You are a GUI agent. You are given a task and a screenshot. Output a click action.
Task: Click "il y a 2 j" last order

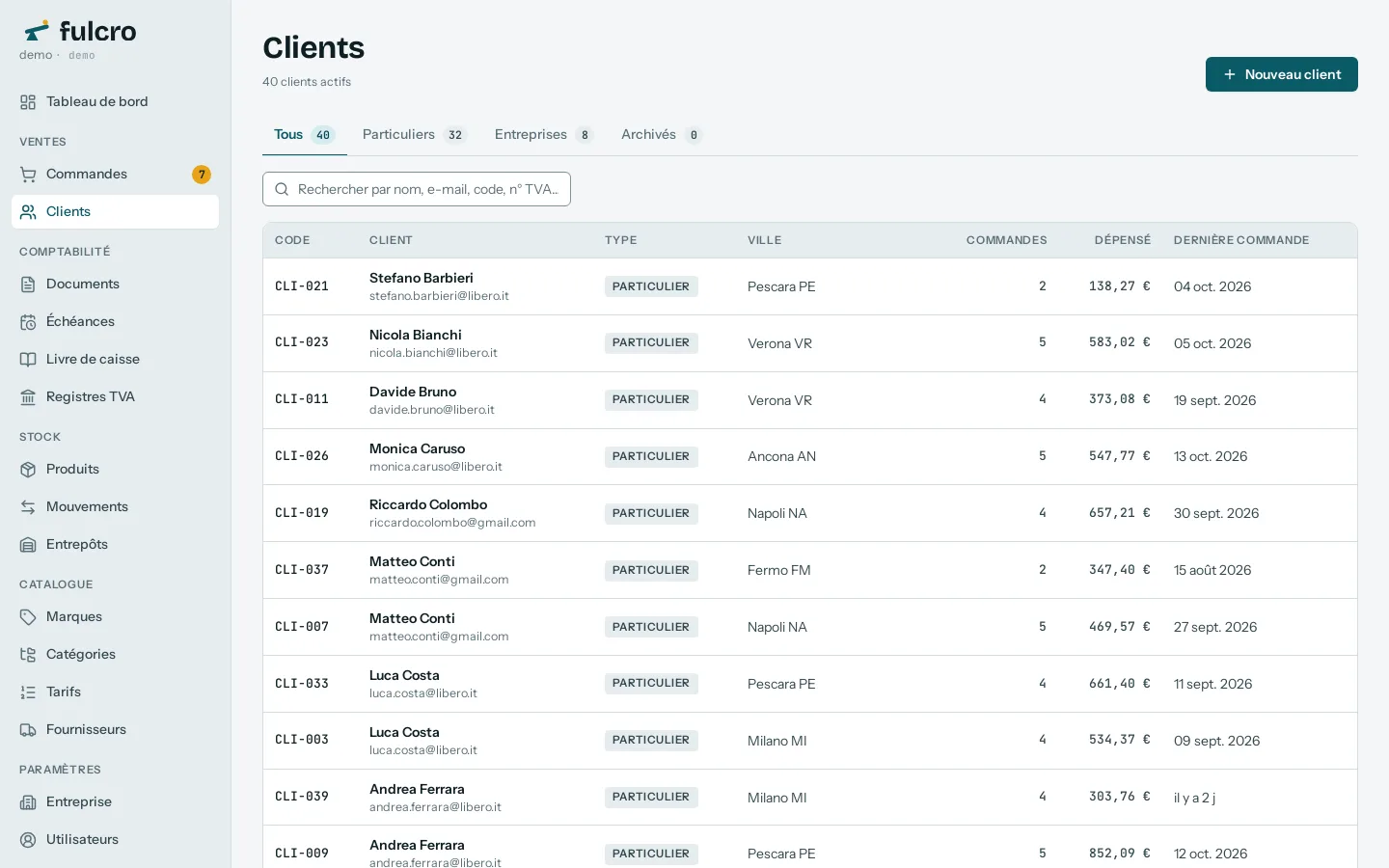coord(1194,798)
